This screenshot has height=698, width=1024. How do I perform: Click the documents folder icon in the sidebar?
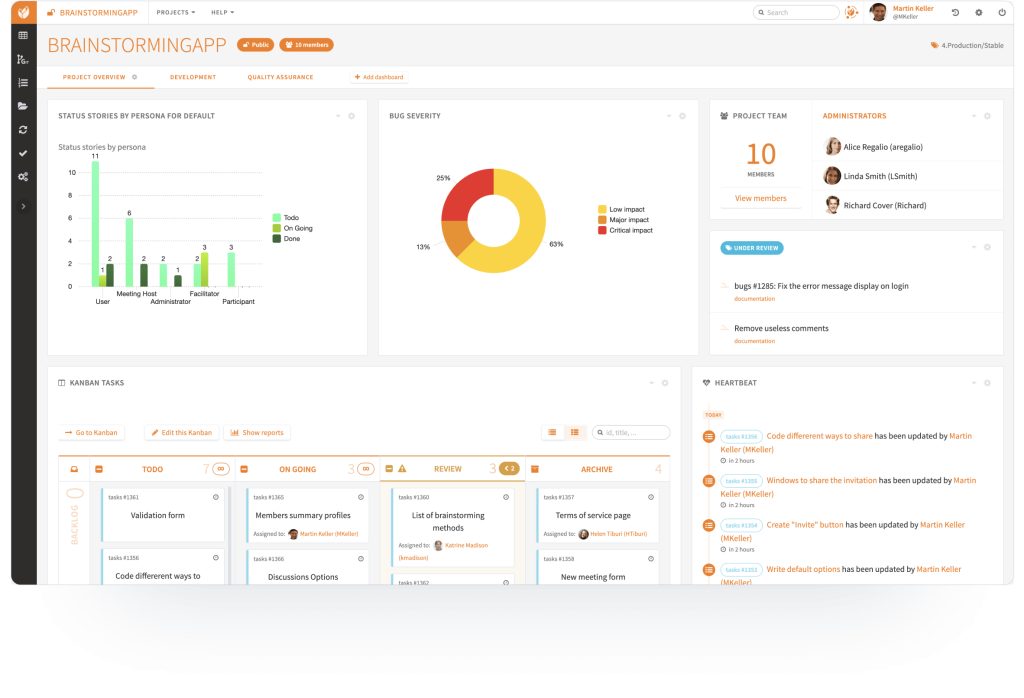(x=22, y=104)
